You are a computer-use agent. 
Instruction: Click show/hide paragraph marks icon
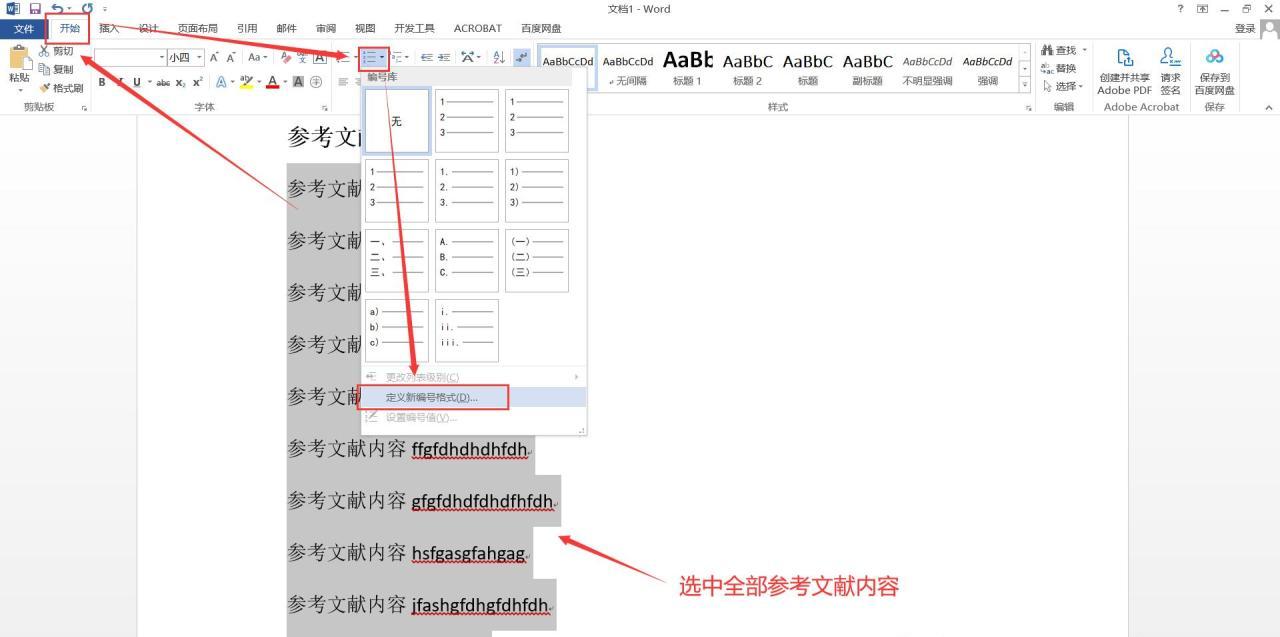[x=522, y=58]
